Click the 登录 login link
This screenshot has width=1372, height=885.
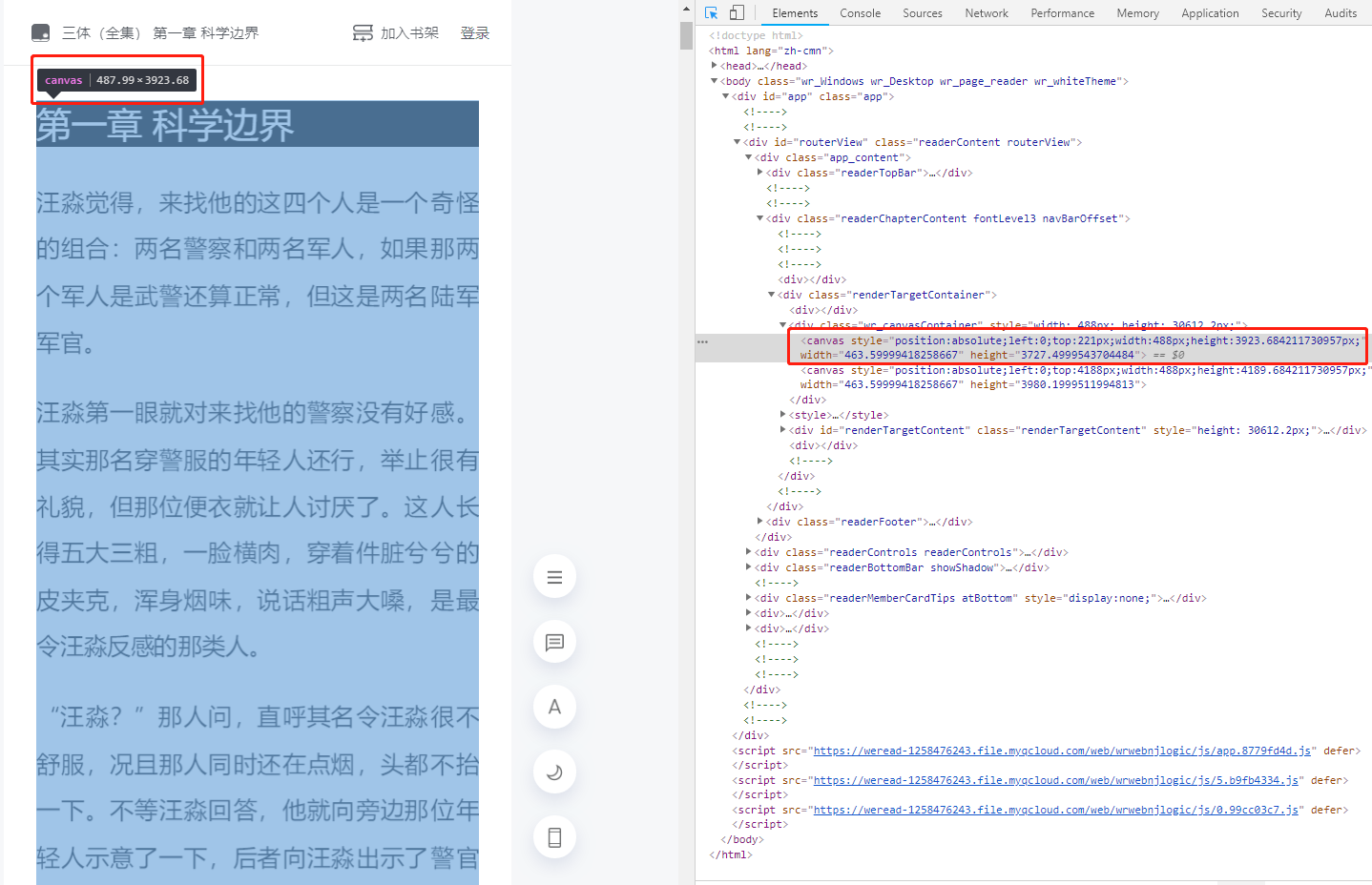click(x=475, y=33)
